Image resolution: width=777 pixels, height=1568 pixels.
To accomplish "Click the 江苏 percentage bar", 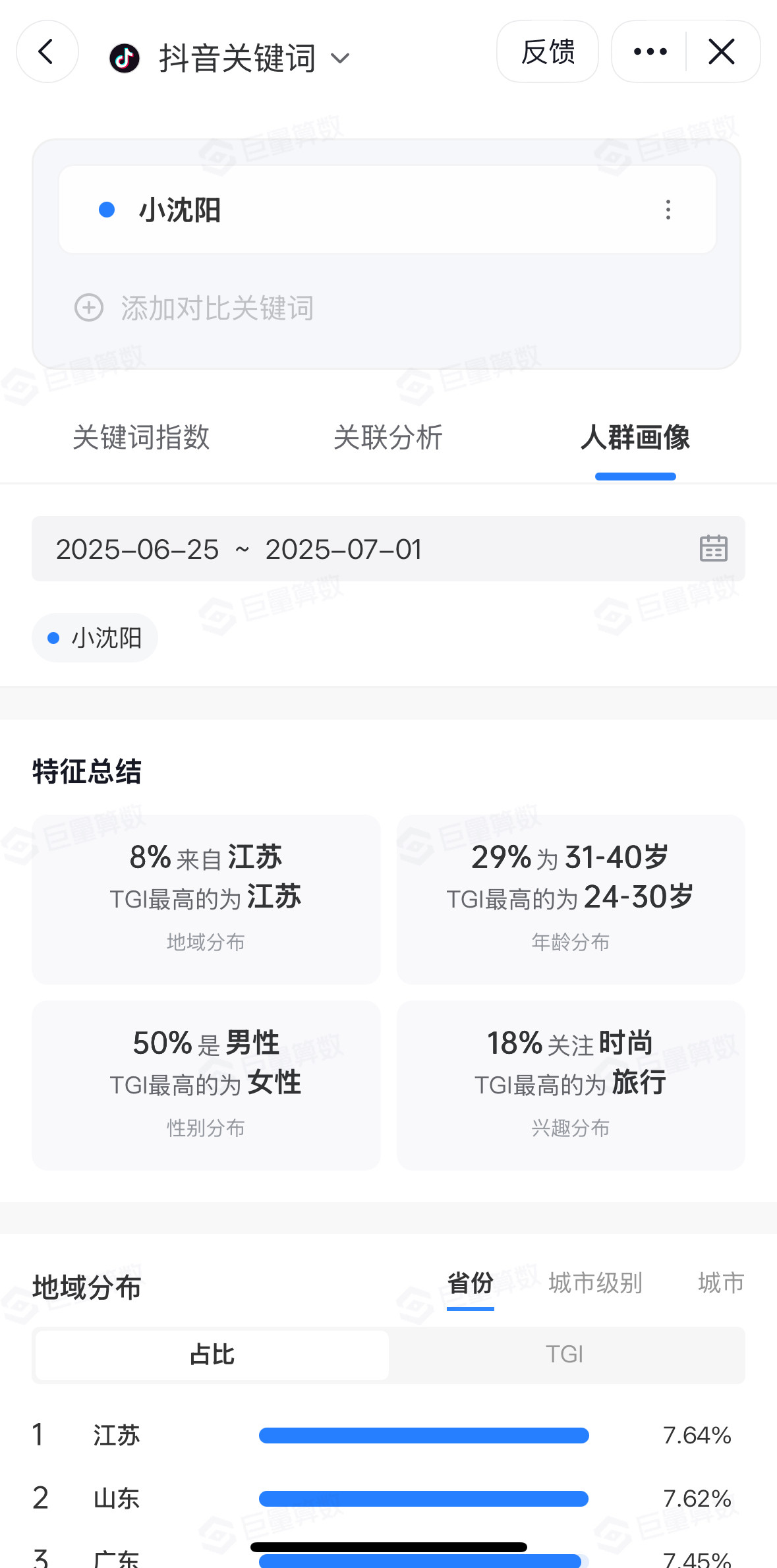I will (x=424, y=1435).
